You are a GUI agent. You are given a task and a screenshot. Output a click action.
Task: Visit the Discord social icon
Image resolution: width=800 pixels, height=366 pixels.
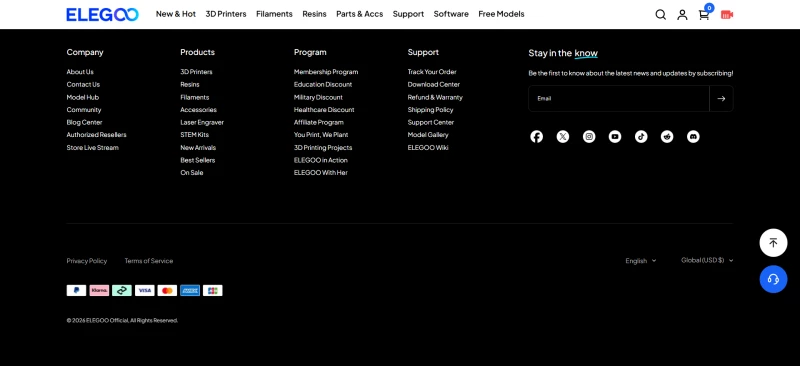(693, 136)
